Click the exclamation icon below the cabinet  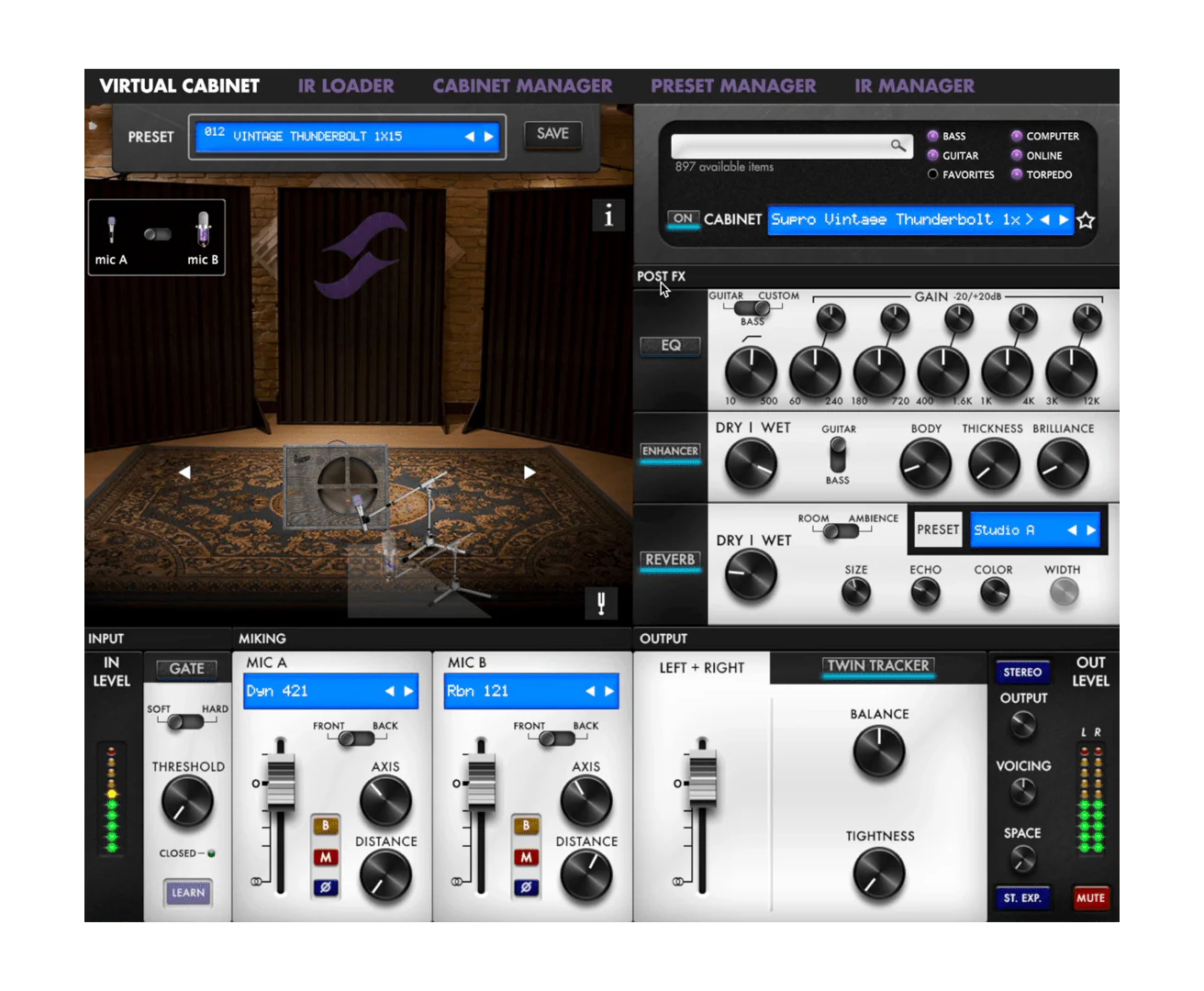click(x=601, y=603)
